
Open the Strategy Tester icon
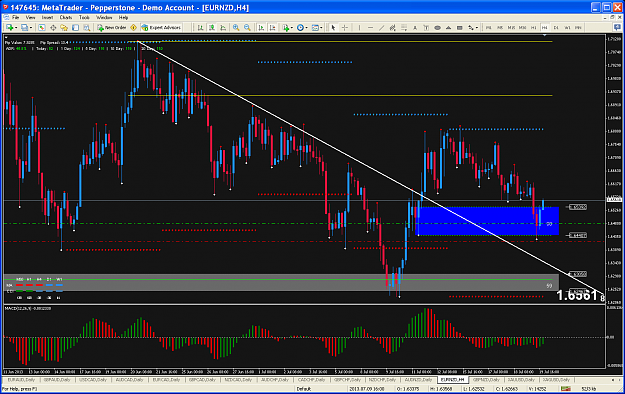pos(86,28)
